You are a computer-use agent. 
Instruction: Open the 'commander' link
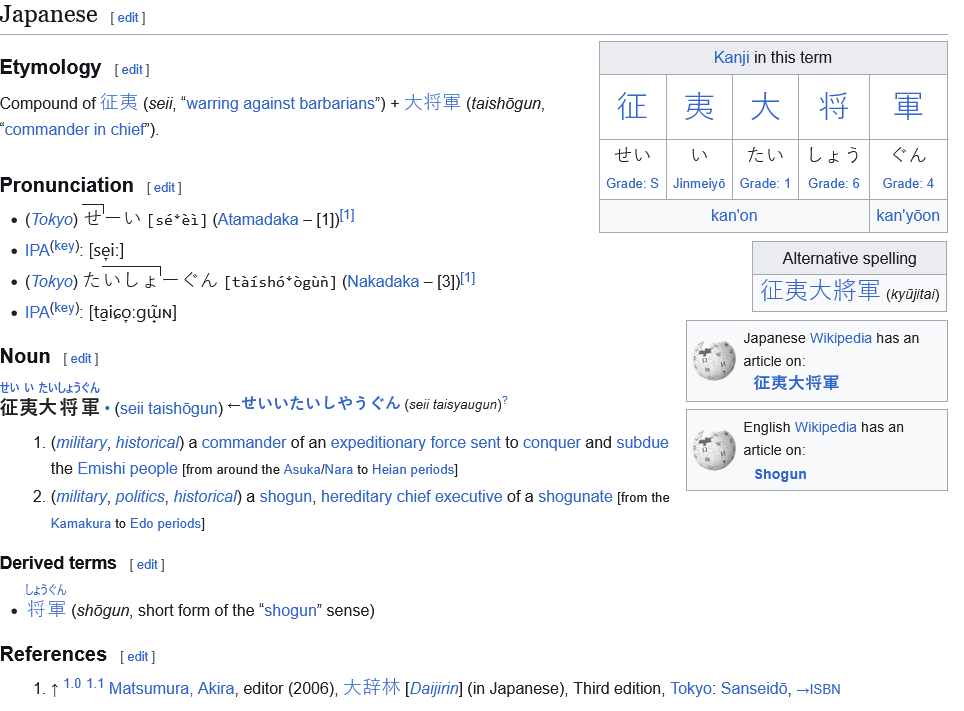[243, 443]
